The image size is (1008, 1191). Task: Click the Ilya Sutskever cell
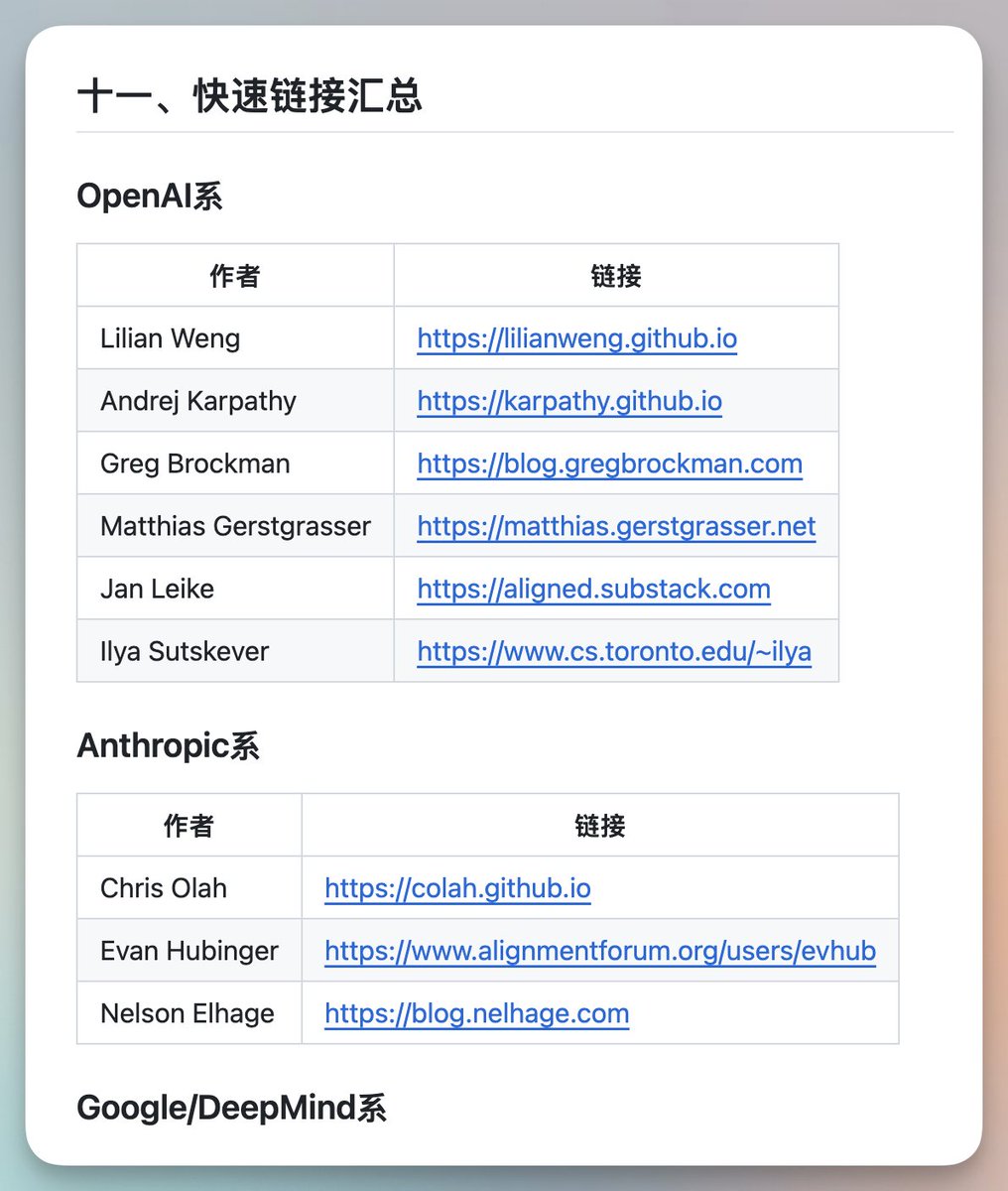click(235, 651)
